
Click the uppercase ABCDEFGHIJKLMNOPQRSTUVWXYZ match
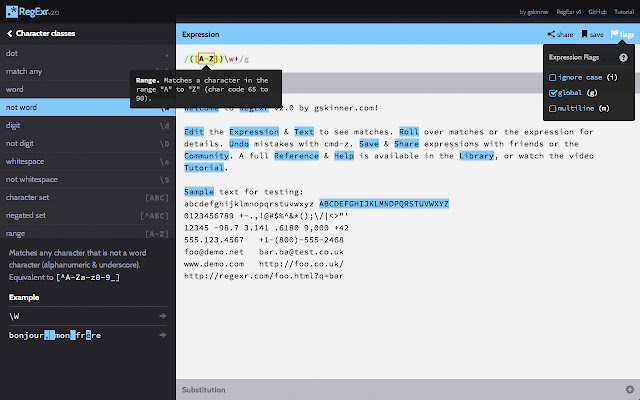(x=384, y=204)
